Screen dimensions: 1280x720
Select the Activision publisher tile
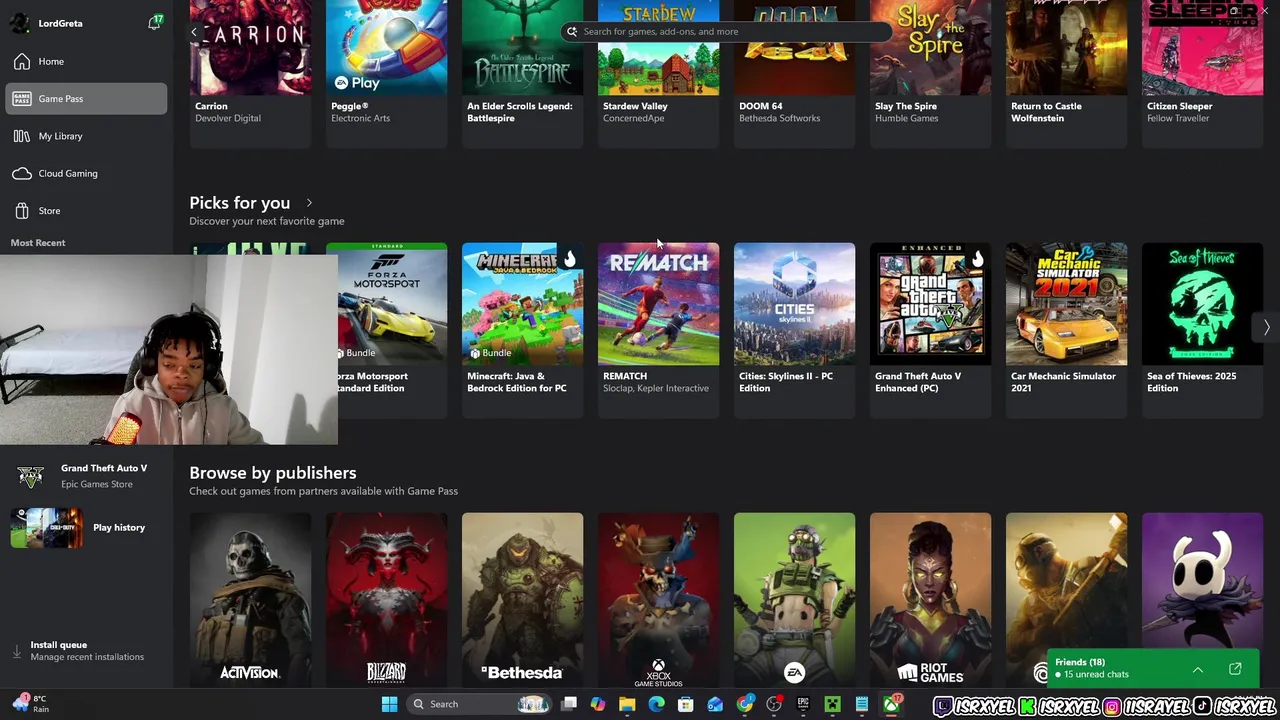pos(250,600)
